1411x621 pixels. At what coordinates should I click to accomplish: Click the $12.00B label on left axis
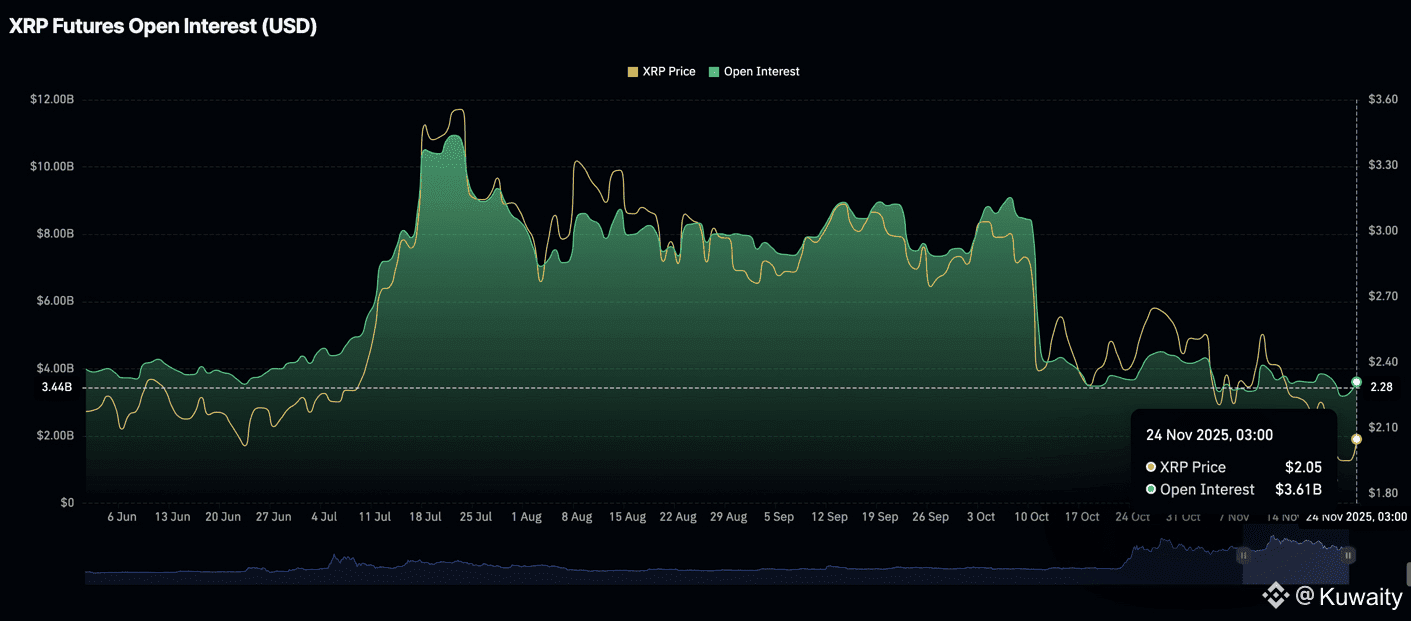coord(52,100)
